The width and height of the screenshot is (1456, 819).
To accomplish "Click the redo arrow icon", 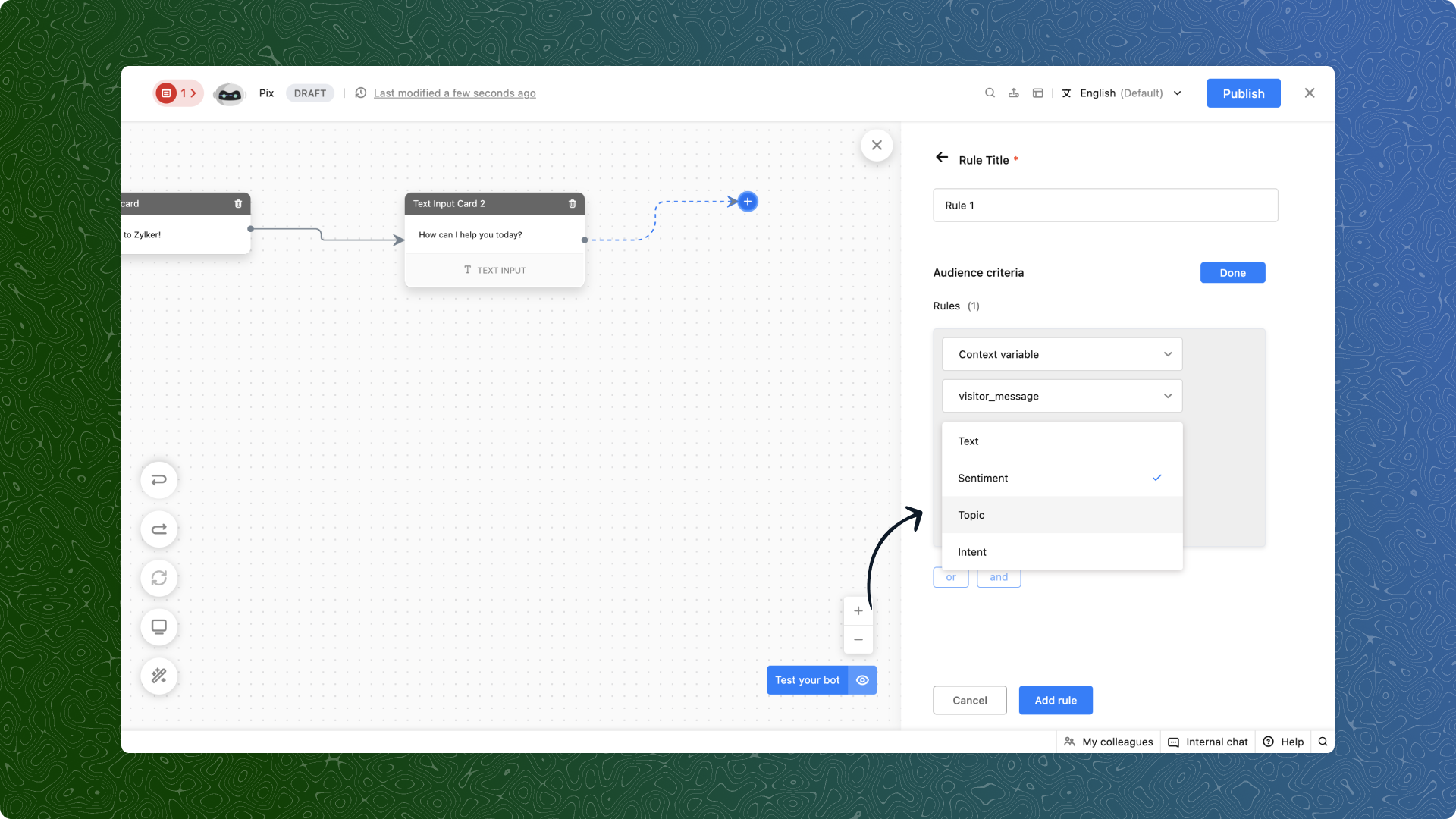I will pos(159,529).
